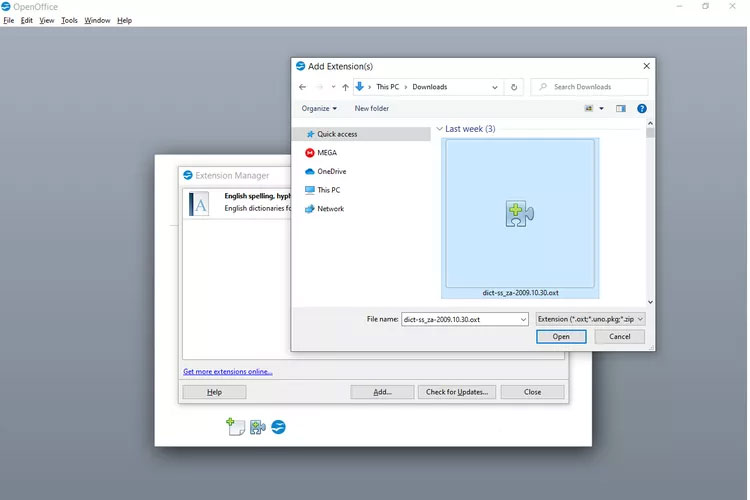Go back in the Add Extension(s) dialog
750x500 pixels.
tap(302, 87)
